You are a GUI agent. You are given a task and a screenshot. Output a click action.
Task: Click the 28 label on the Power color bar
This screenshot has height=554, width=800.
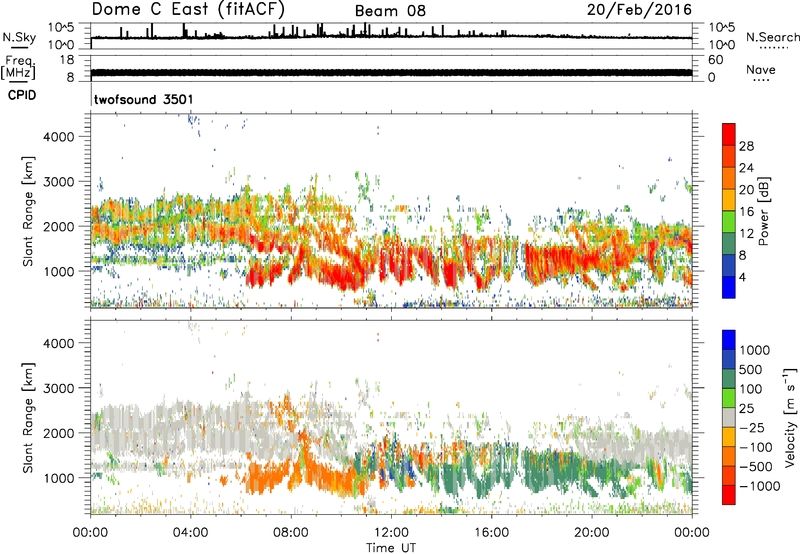pos(746,146)
